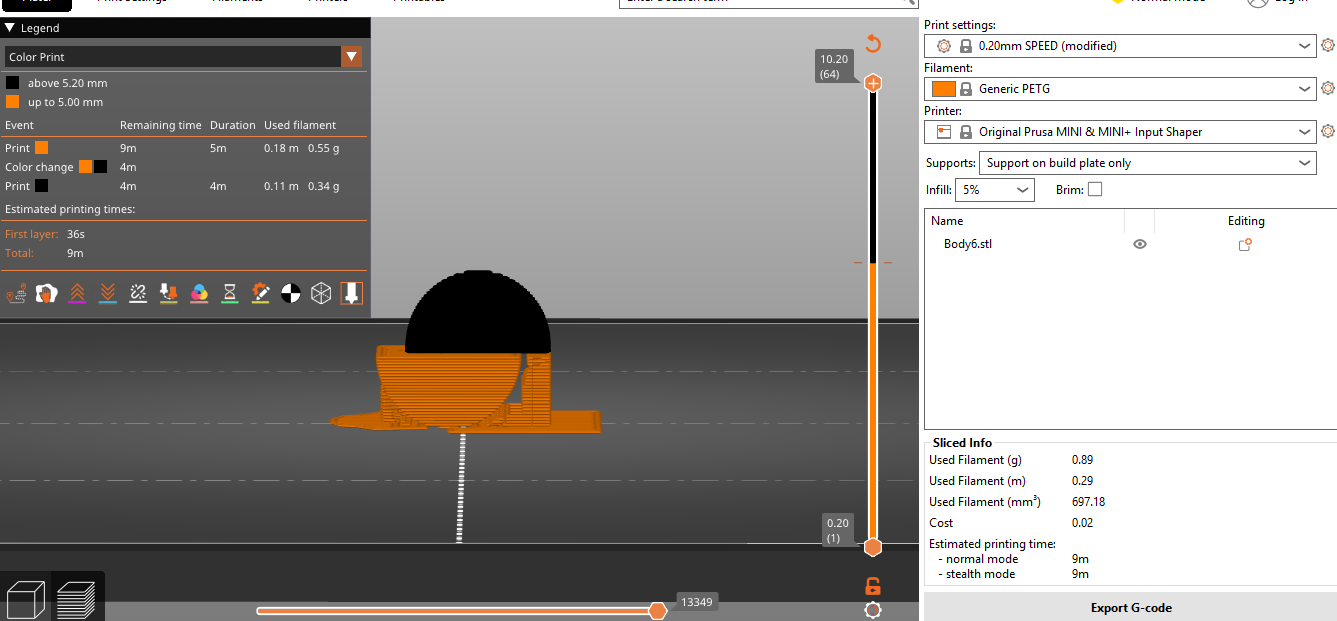Toggle travel moves visibility in legend
The height and width of the screenshot is (621, 1337).
coord(16,293)
